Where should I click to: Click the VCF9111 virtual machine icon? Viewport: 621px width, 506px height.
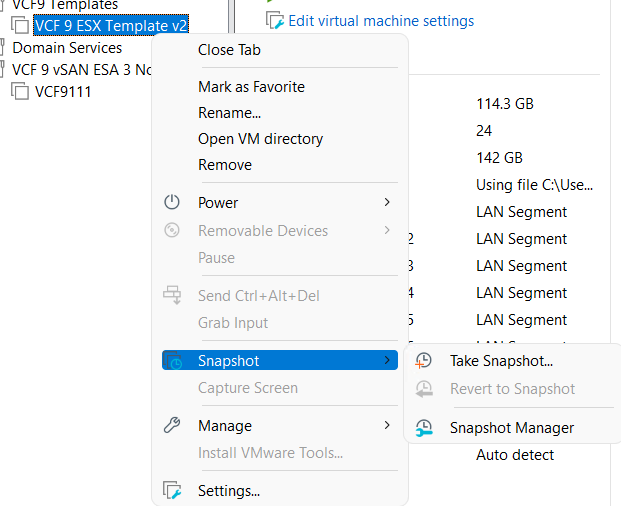pos(20,92)
